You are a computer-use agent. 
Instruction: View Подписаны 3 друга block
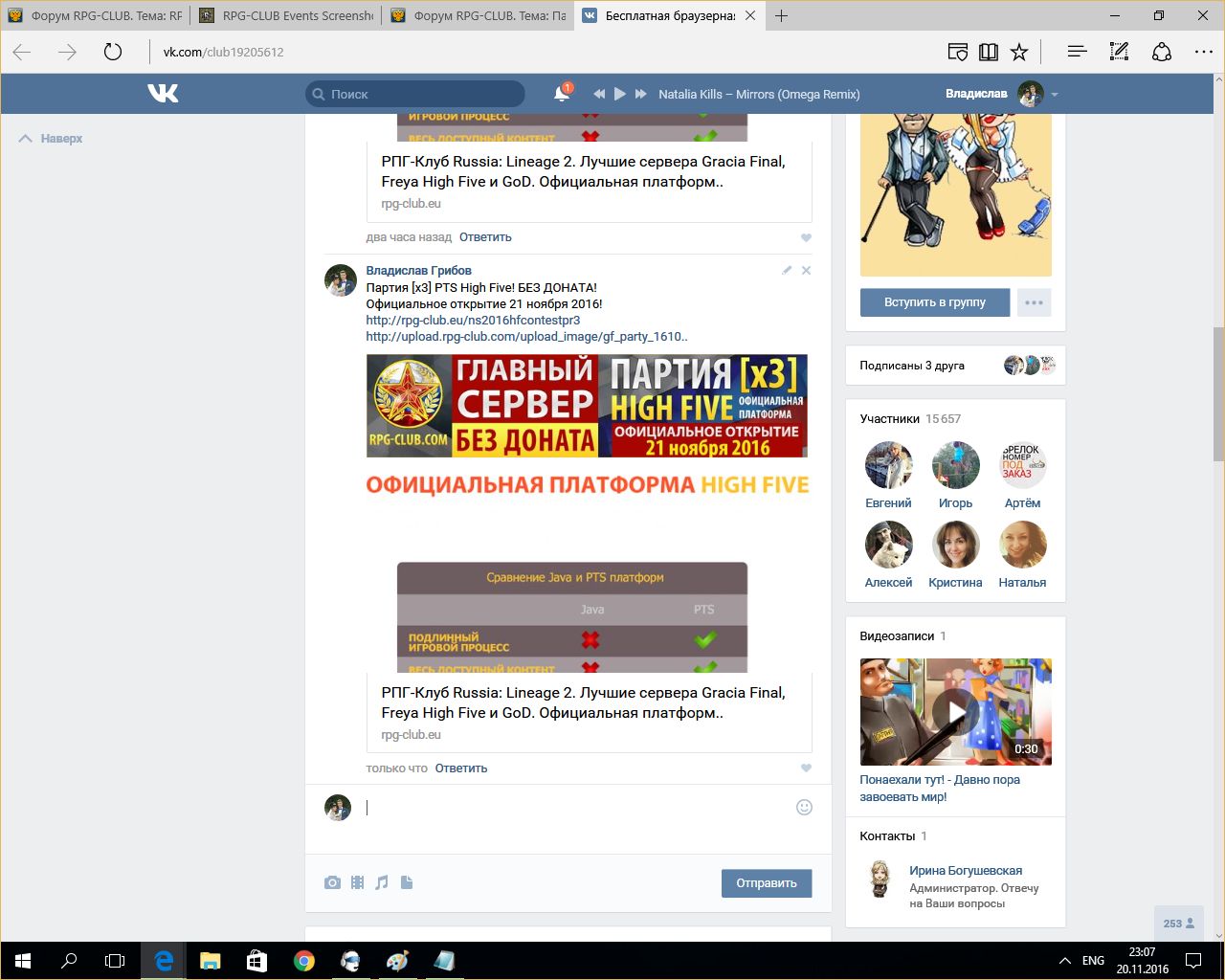[955, 365]
